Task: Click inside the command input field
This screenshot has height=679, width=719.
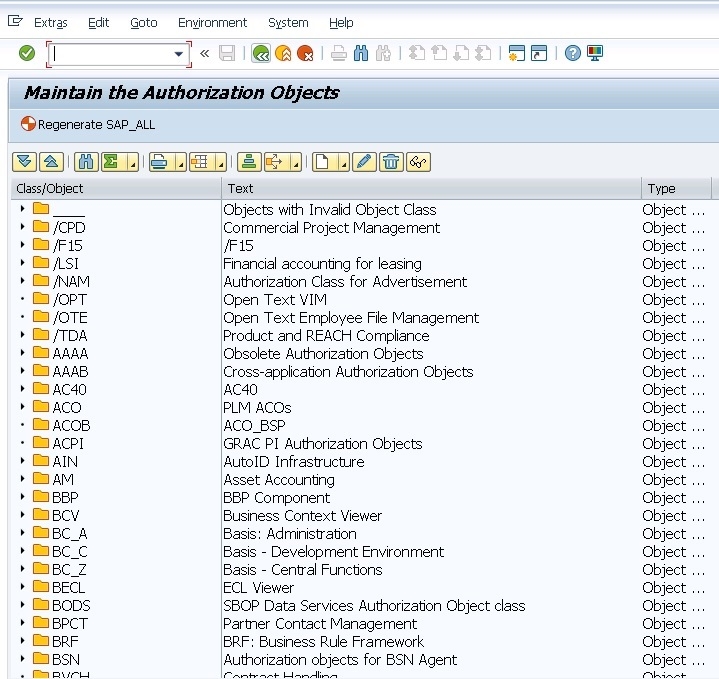Action: [x=110, y=54]
